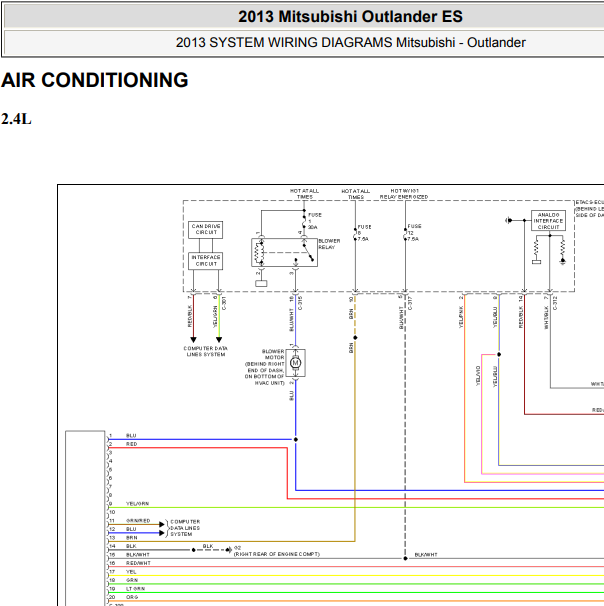Screen dimensions: 604x606
Task: Click pin 20 ORG wire label
Action: point(131,597)
